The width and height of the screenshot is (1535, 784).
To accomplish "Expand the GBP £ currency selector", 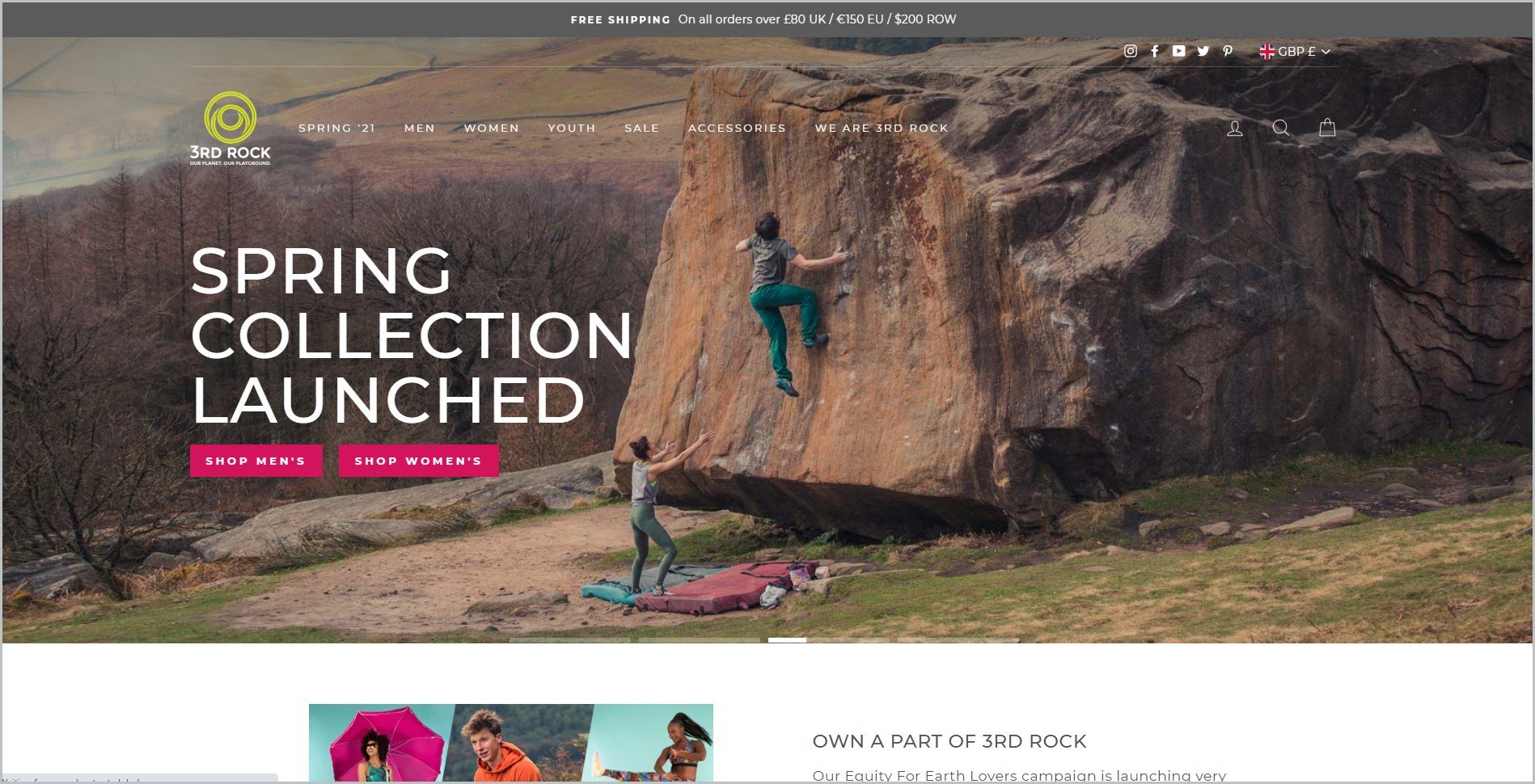I will click(x=1295, y=51).
